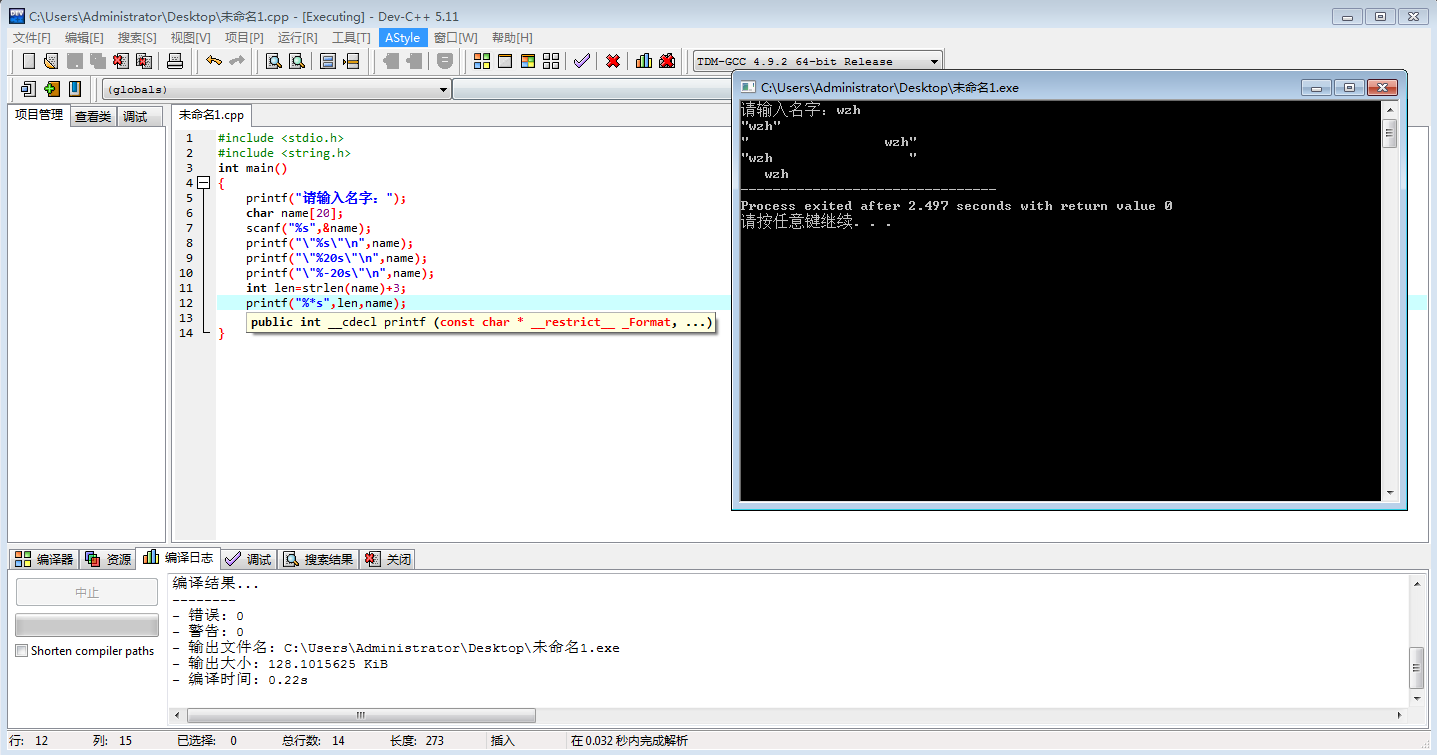Undo the last edit

(214, 61)
